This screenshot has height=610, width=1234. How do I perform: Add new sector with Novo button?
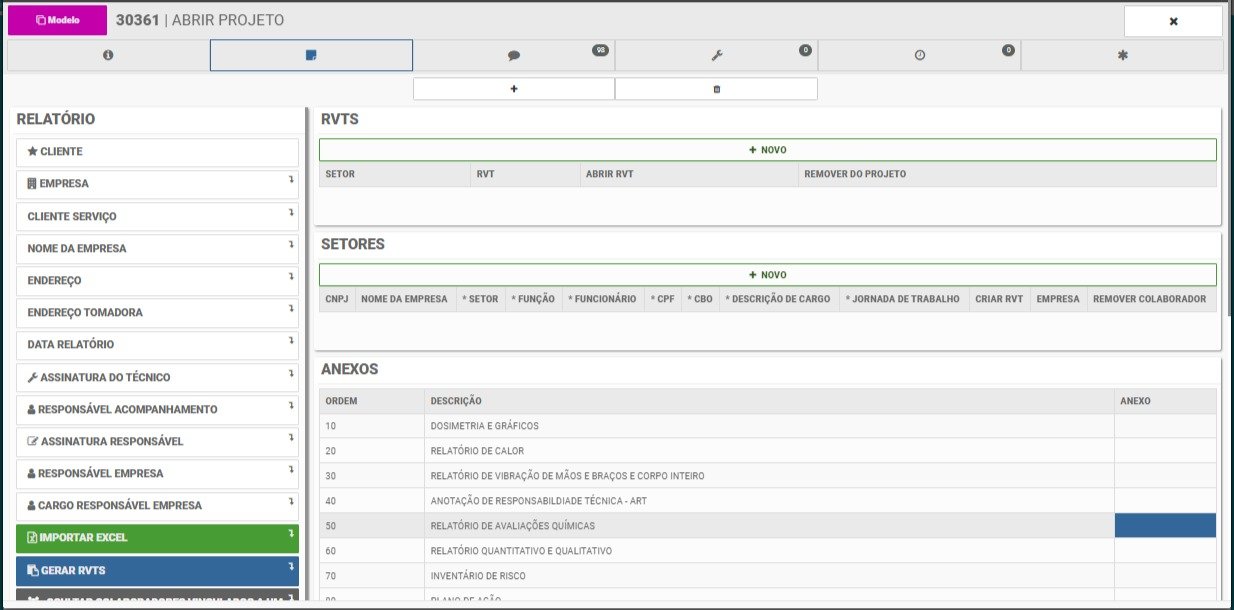767,275
